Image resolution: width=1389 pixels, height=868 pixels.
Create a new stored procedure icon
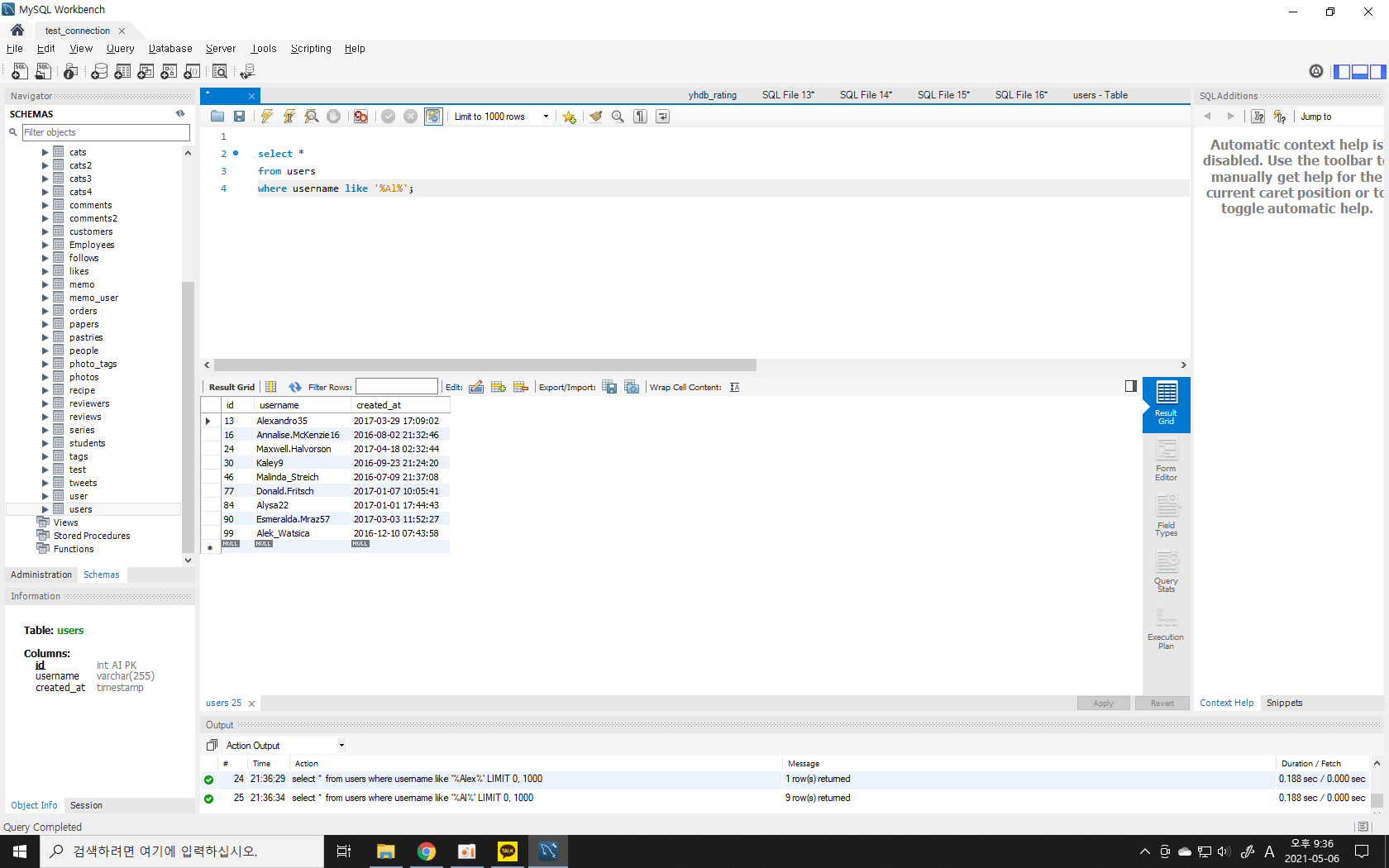[x=169, y=71]
